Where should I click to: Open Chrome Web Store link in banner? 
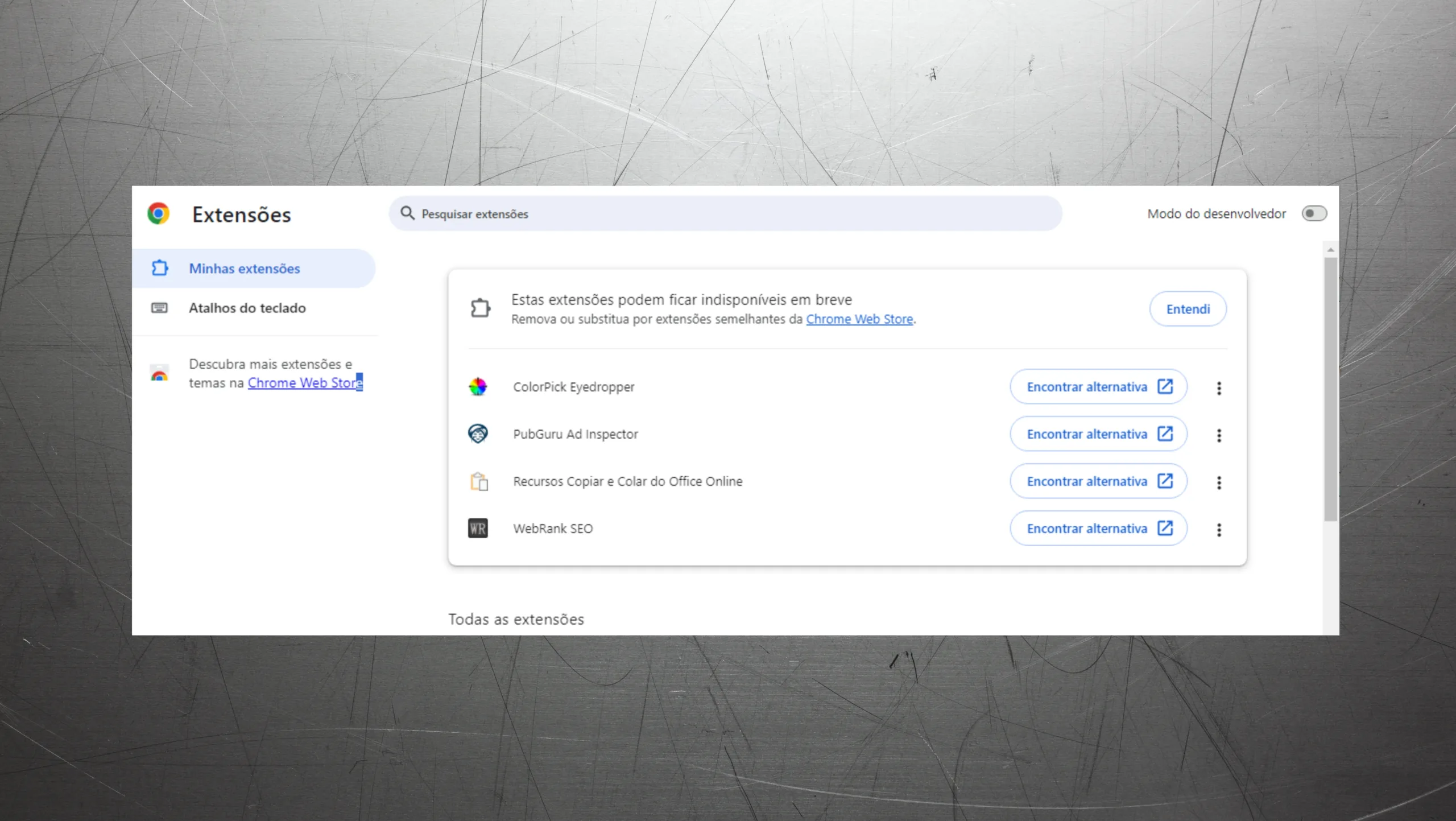coord(859,319)
